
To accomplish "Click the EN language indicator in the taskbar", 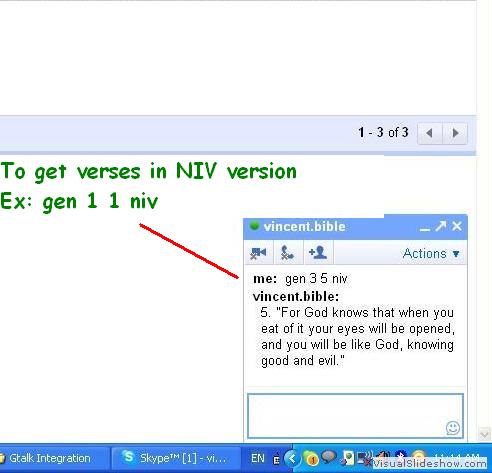I will click(x=257, y=459).
